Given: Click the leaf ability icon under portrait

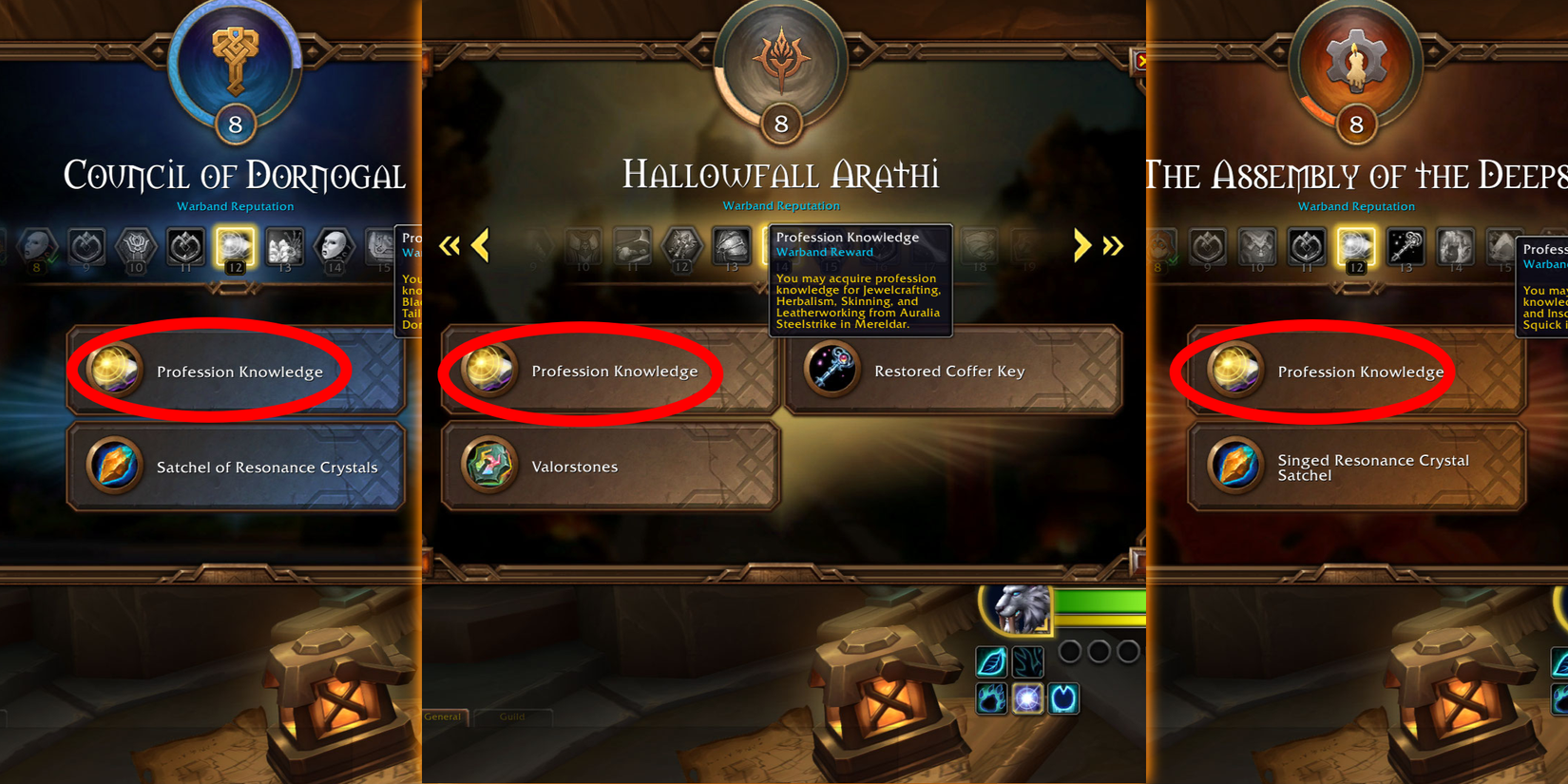Looking at the screenshot, I should (991, 661).
